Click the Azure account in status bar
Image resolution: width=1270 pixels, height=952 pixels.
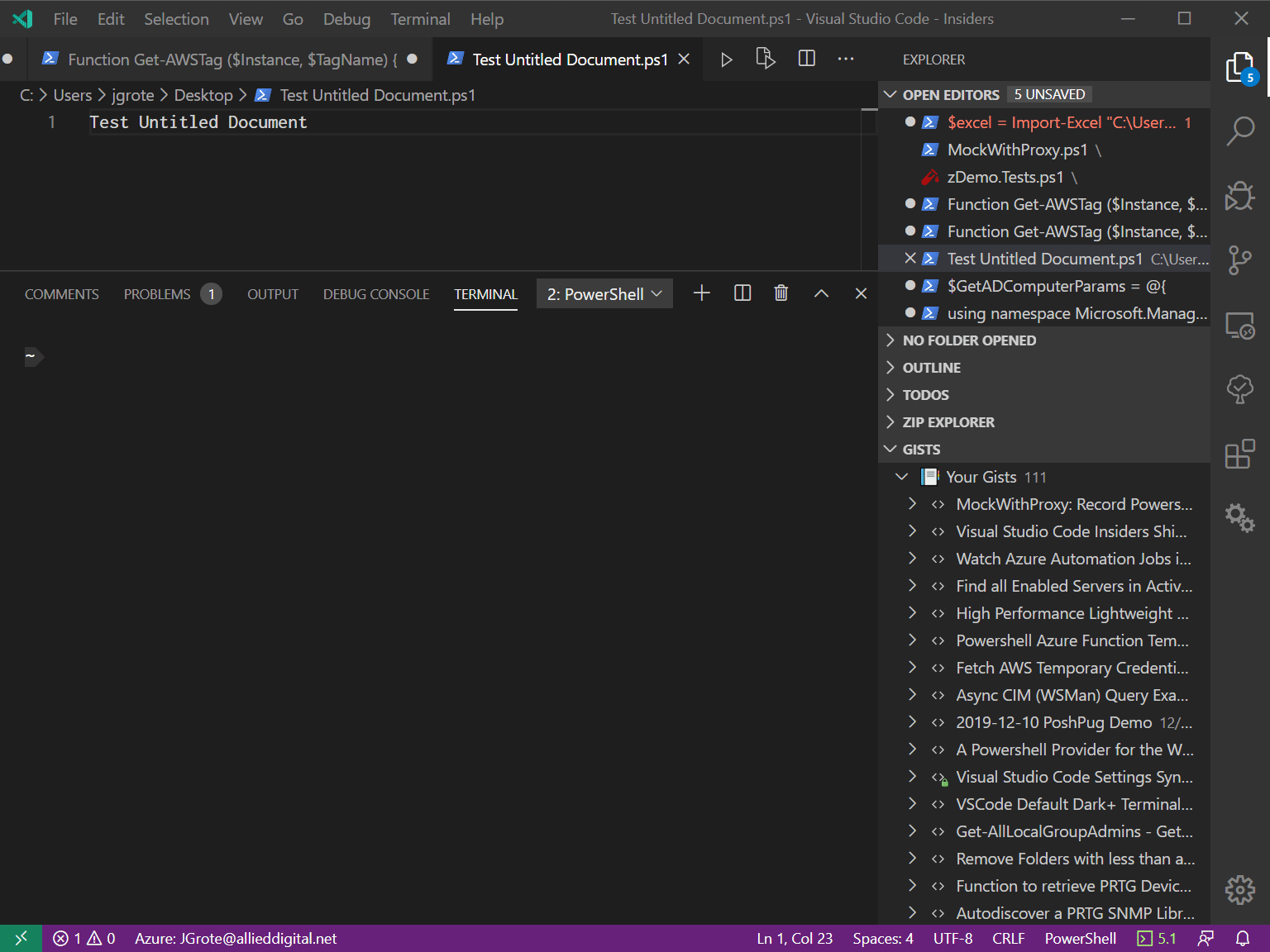pyautogui.click(x=236, y=938)
